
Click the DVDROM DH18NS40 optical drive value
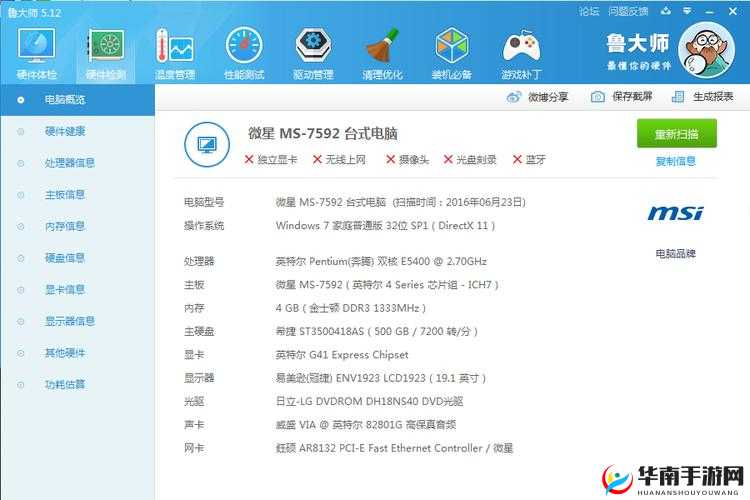(369, 401)
